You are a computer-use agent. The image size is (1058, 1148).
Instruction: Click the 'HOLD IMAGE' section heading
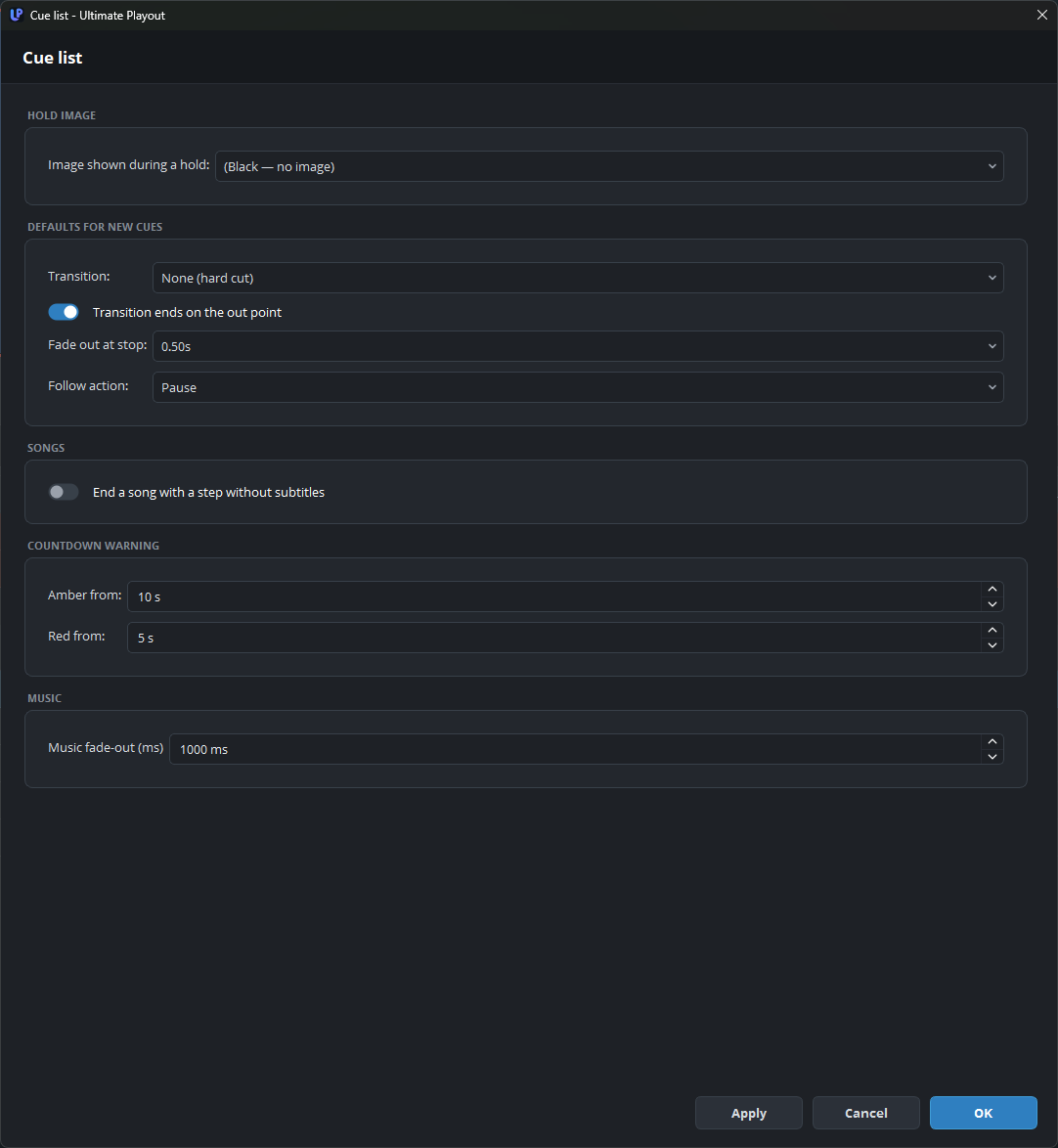coord(62,115)
